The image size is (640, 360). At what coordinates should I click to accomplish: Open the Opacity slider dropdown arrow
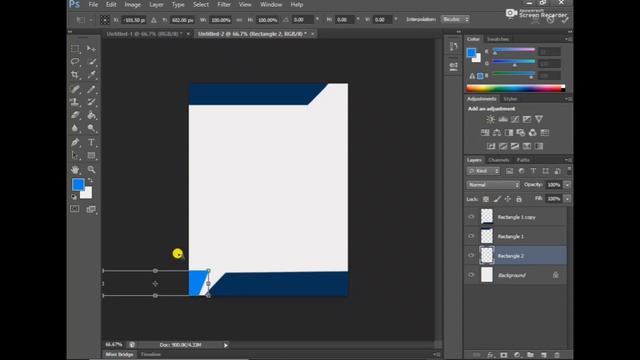[567, 185]
